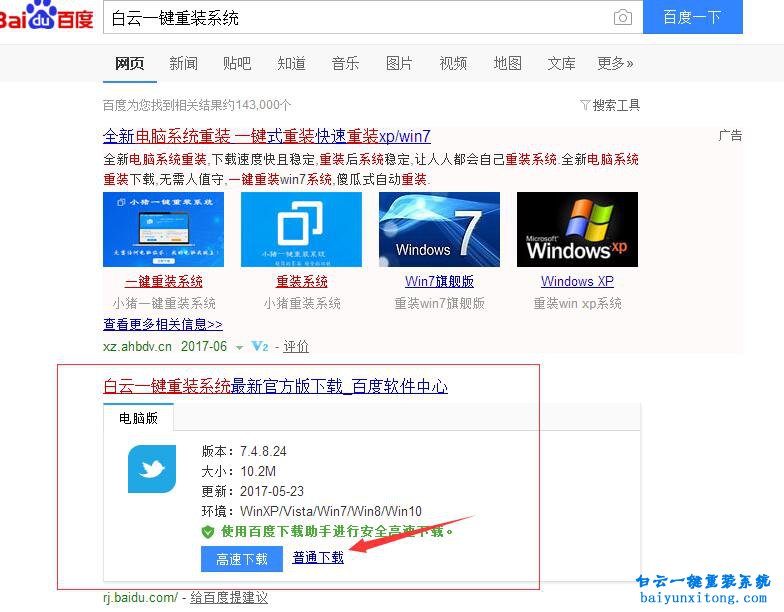This screenshot has height=612, width=784.
Task: Select the 视频 tab
Action: (x=453, y=64)
